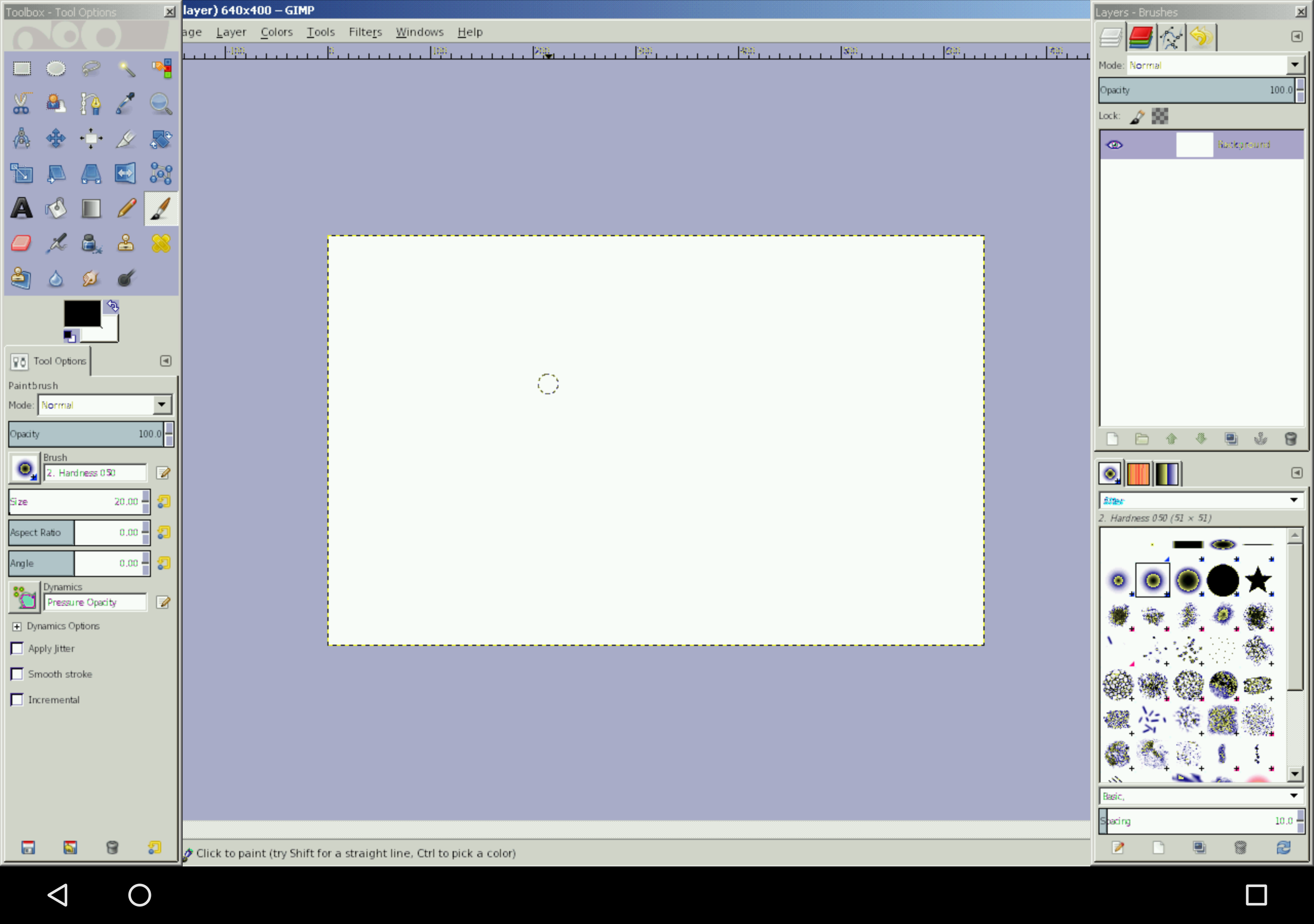This screenshot has width=1314, height=924.
Task: Select the Color Picker tool
Action: [x=125, y=104]
